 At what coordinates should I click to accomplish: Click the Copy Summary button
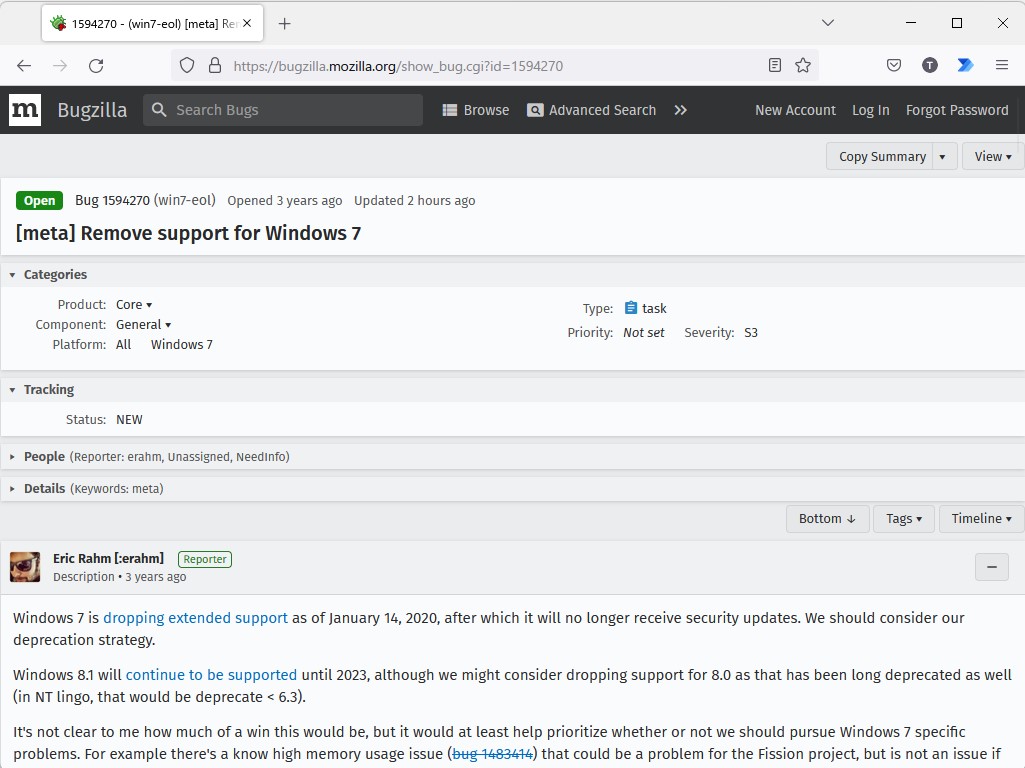click(x=880, y=156)
